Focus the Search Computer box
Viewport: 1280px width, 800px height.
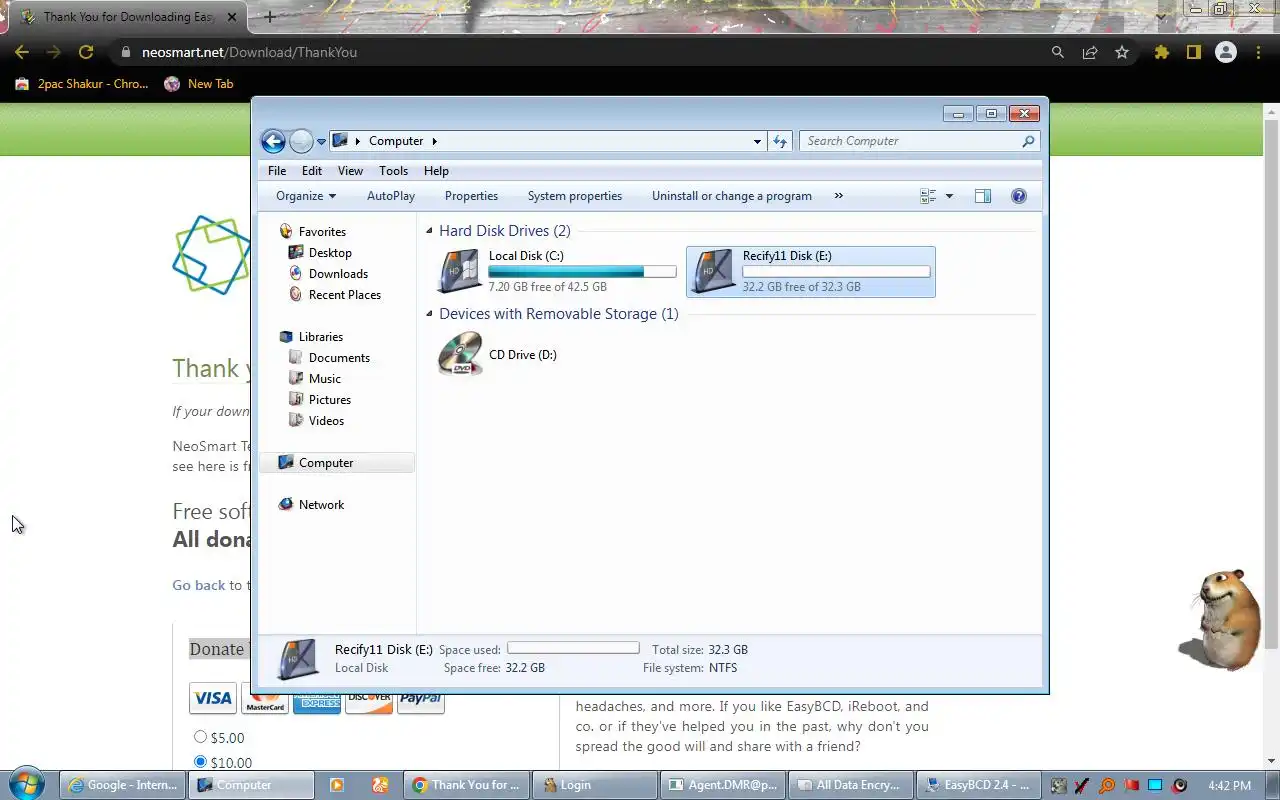tap(919, 141)
